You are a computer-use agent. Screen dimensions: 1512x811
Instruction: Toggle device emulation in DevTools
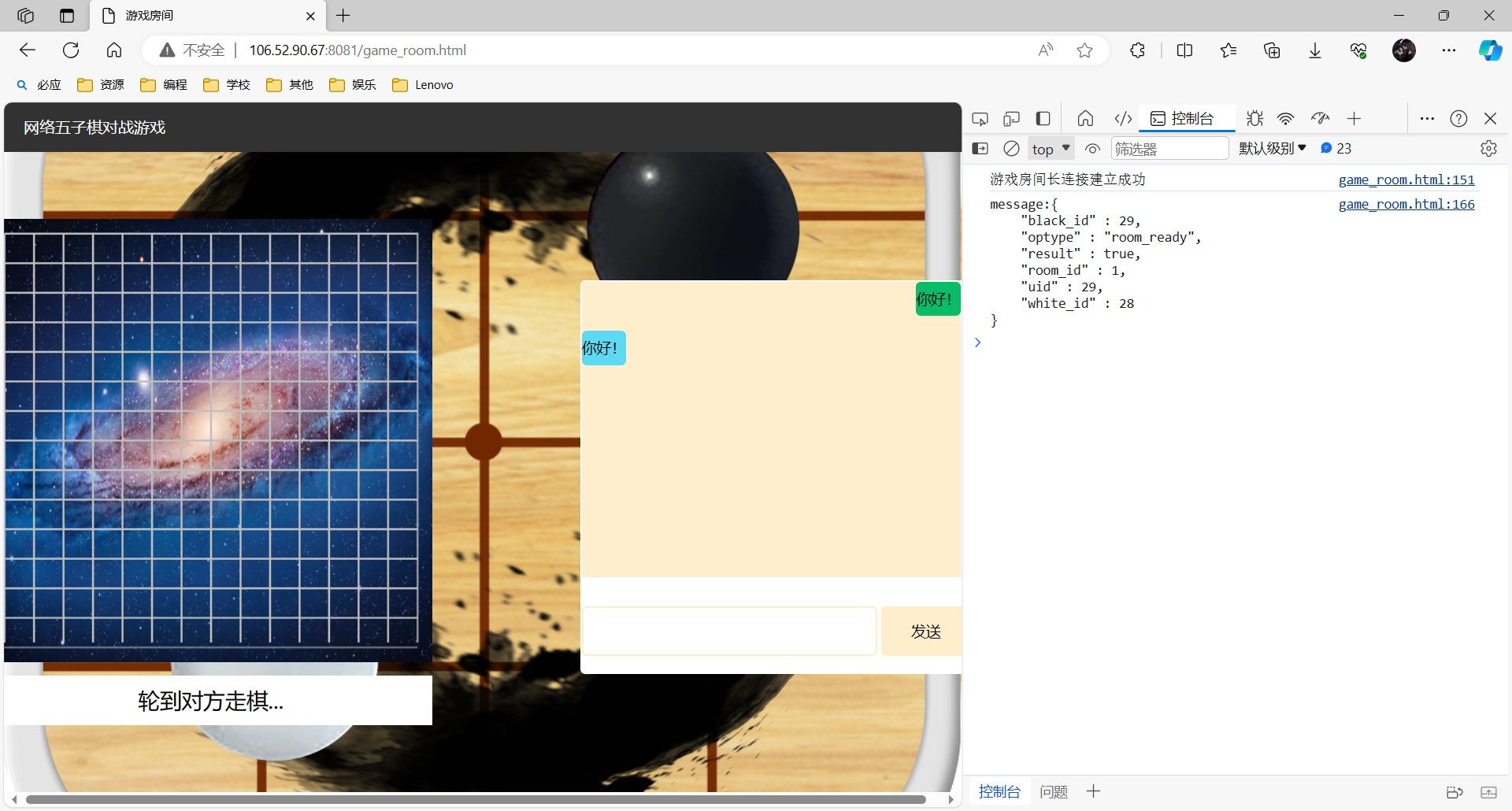[1012, 119]
